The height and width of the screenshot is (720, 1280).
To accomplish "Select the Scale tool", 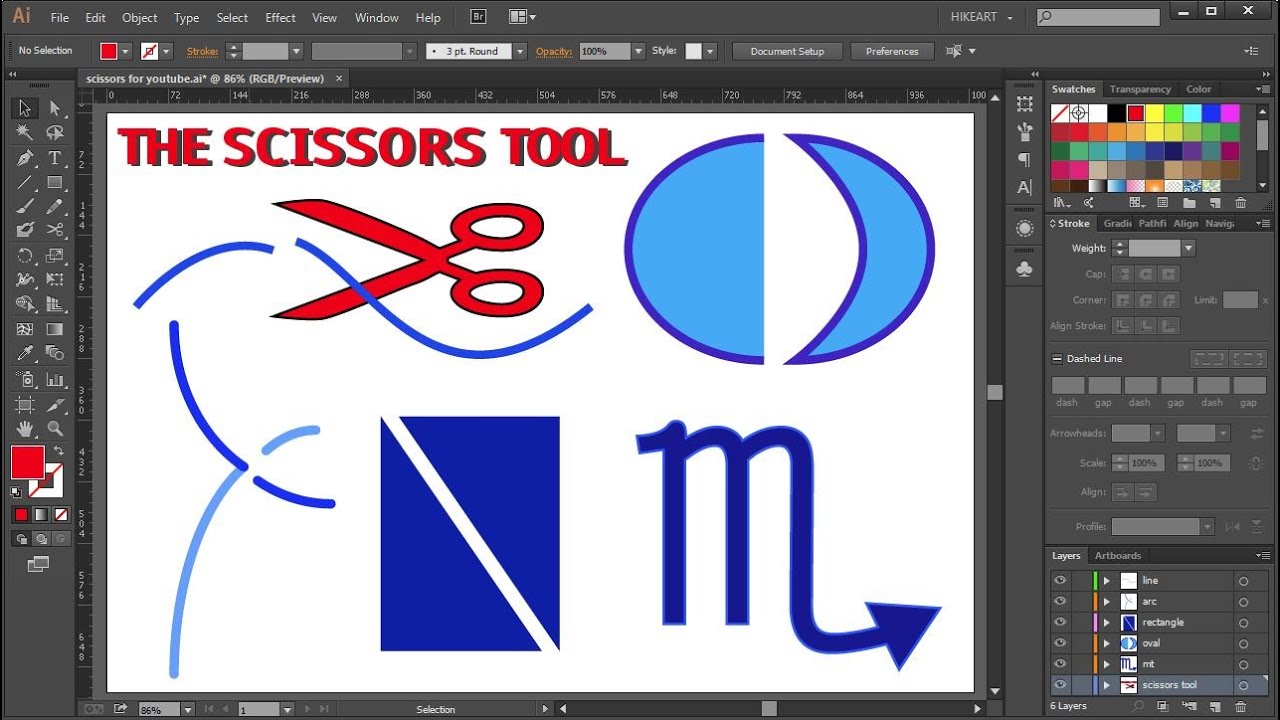I will (55, 256).
